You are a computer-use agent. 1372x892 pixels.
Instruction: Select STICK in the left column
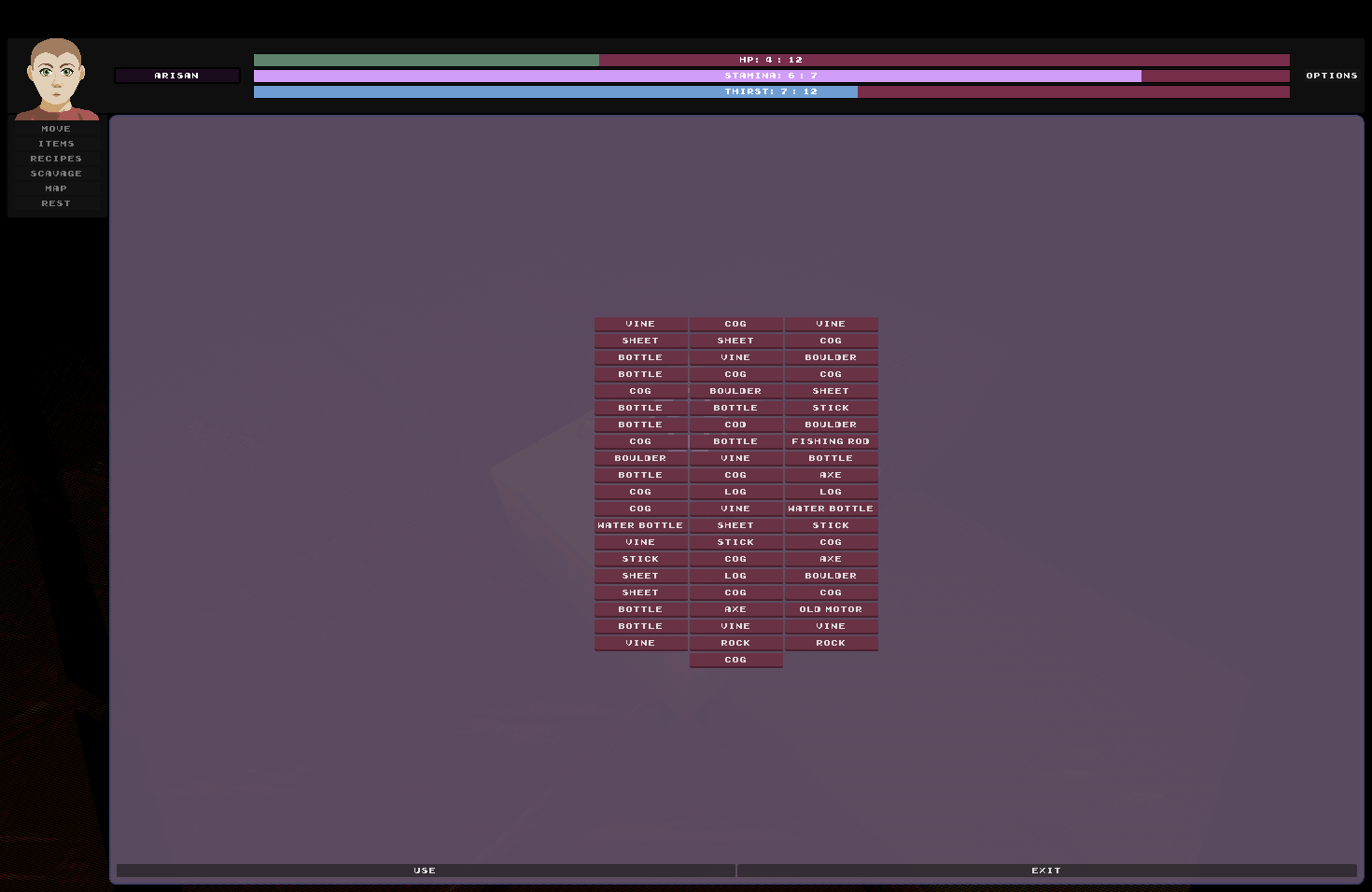640,559
